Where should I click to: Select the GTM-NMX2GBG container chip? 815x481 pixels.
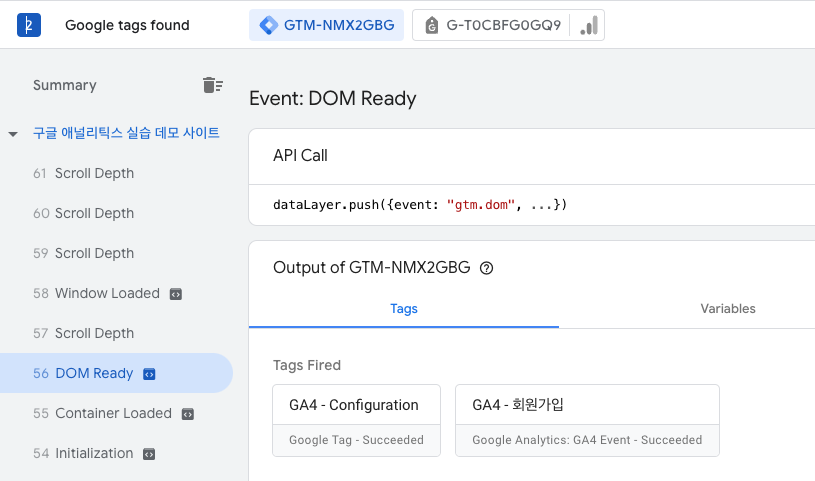[326, 25]
